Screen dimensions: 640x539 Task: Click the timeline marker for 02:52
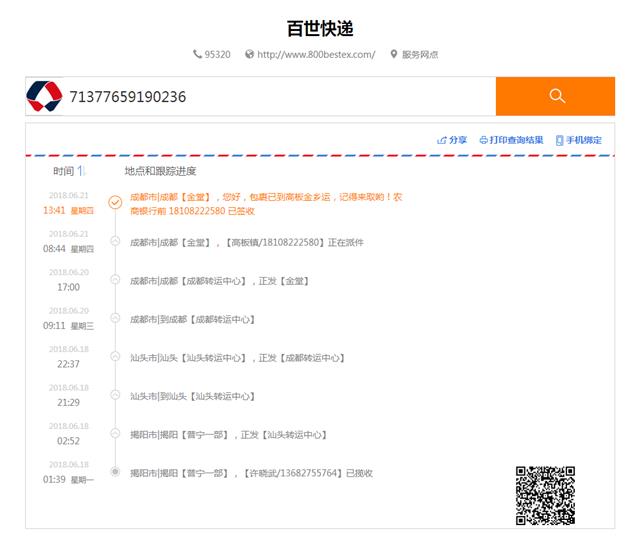click(x=116, y=433)
